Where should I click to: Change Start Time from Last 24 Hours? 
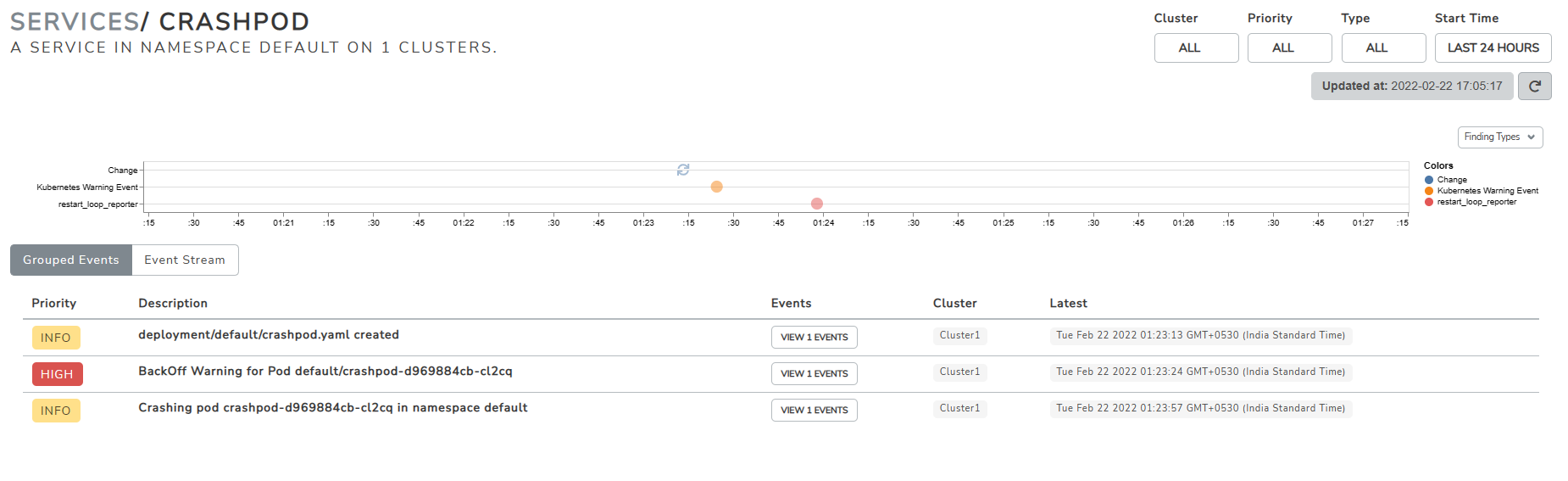click(x=1493, y=48)
